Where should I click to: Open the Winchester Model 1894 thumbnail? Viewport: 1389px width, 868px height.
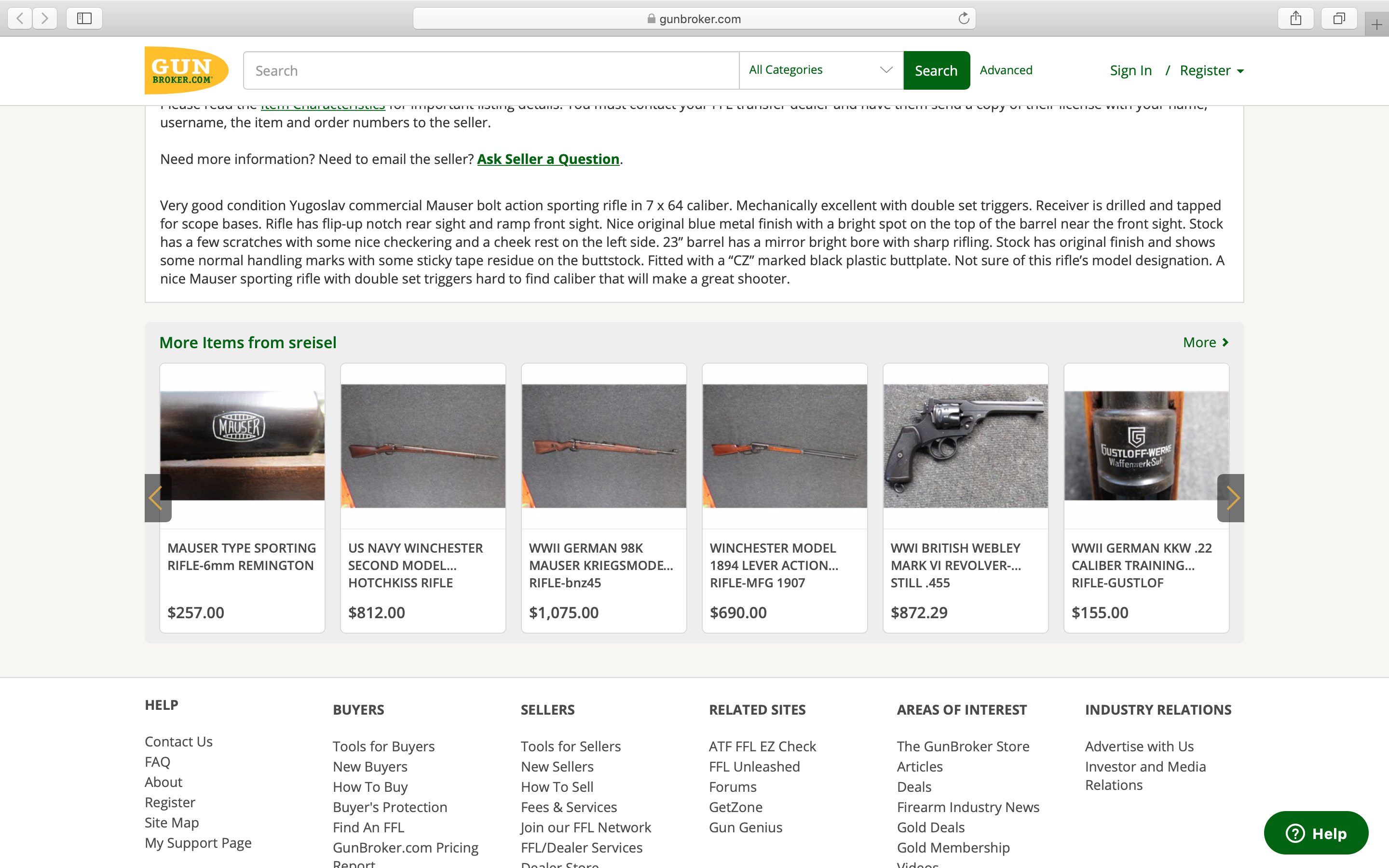[785, 446]
